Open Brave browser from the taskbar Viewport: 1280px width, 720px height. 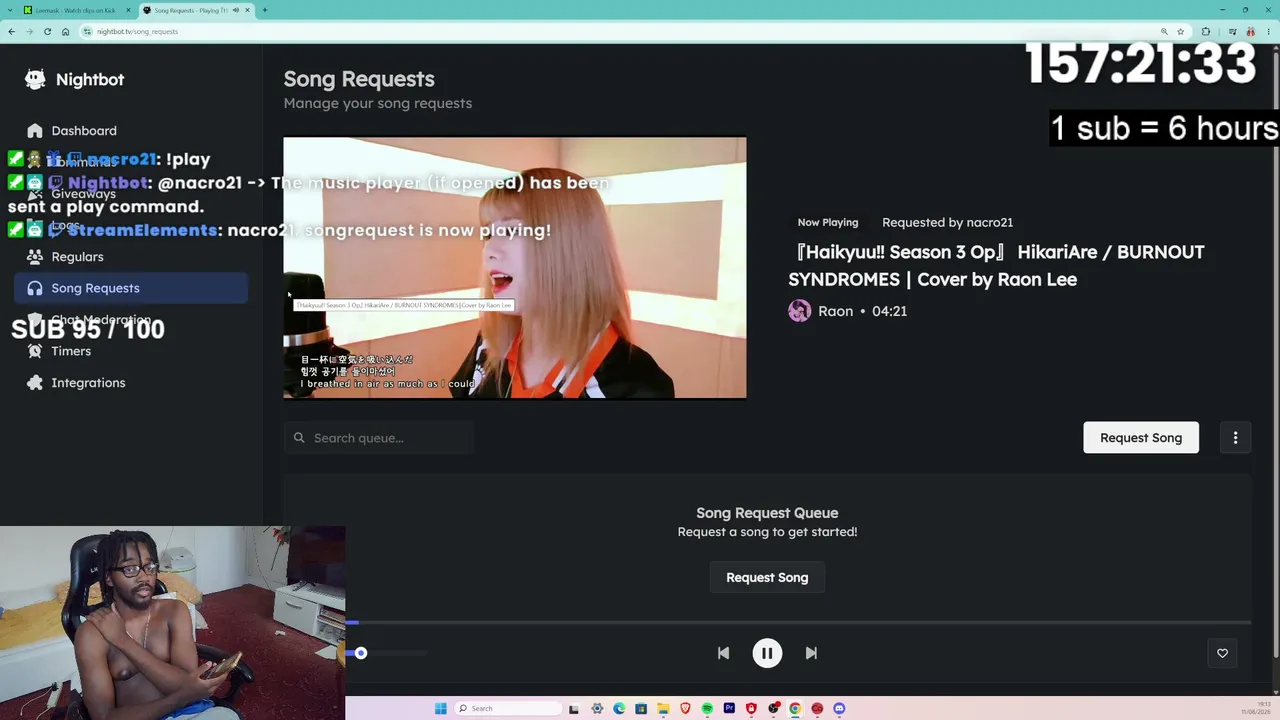click(x=685, y=709)
